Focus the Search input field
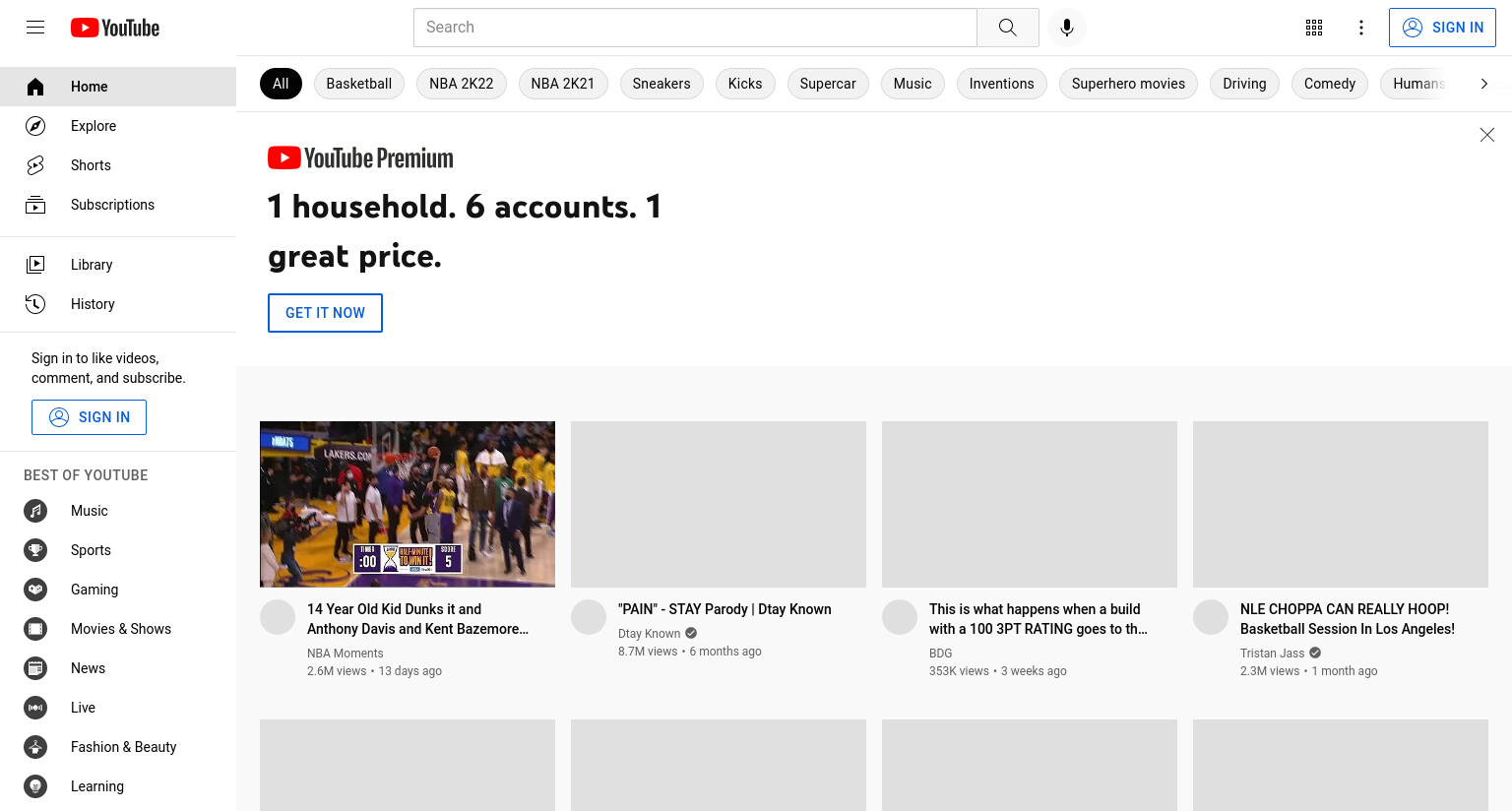1512x811 pixels. 695,28
